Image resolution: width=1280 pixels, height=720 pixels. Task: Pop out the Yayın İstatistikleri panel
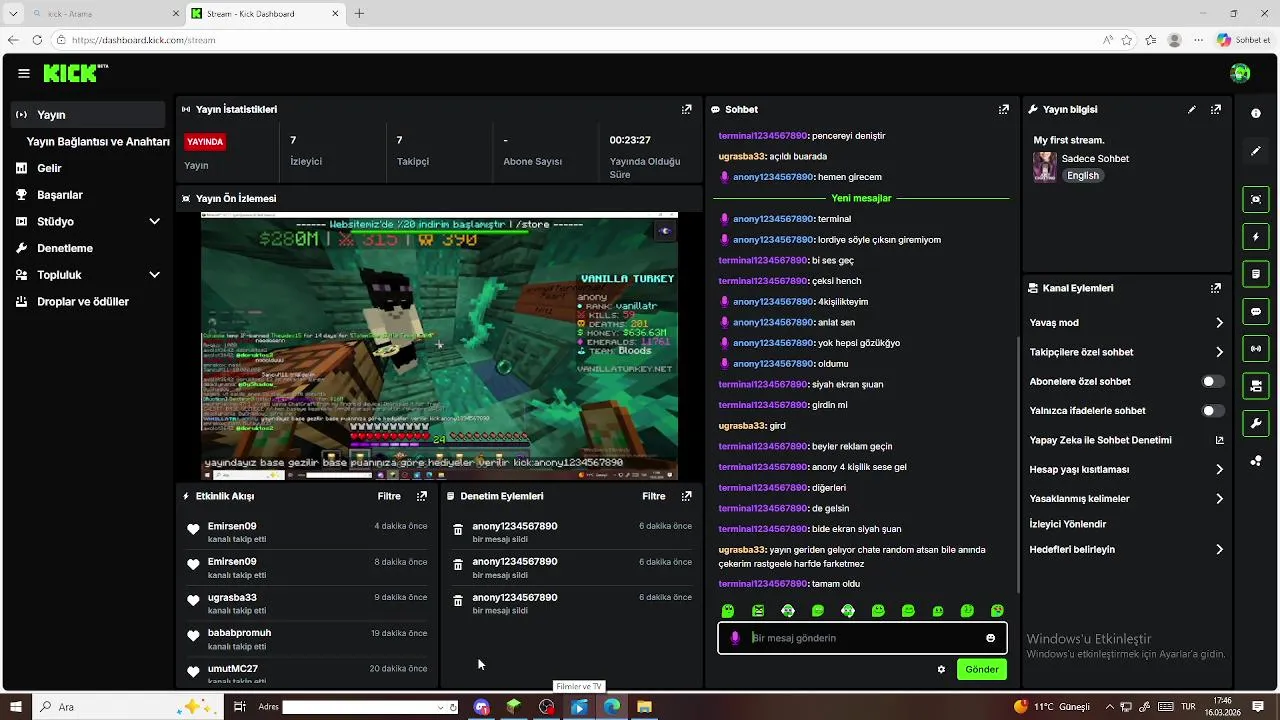point(686,109)
